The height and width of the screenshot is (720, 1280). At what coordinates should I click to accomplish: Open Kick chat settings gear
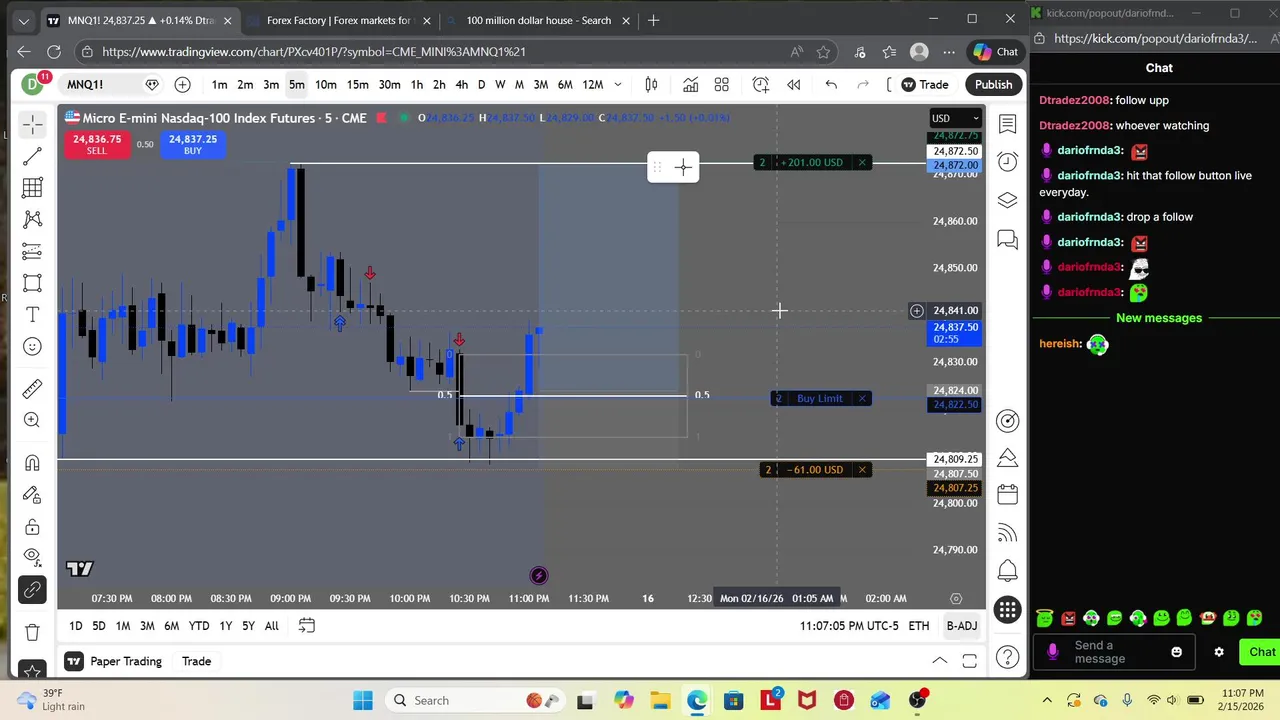tap(1218, 652)
